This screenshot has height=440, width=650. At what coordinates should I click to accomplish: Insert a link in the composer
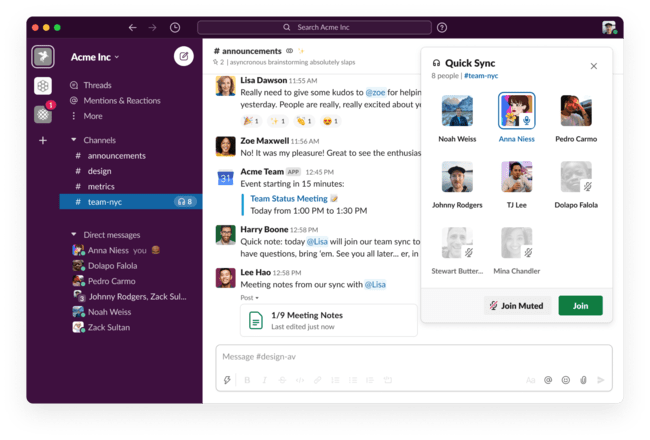pos(318,380)
